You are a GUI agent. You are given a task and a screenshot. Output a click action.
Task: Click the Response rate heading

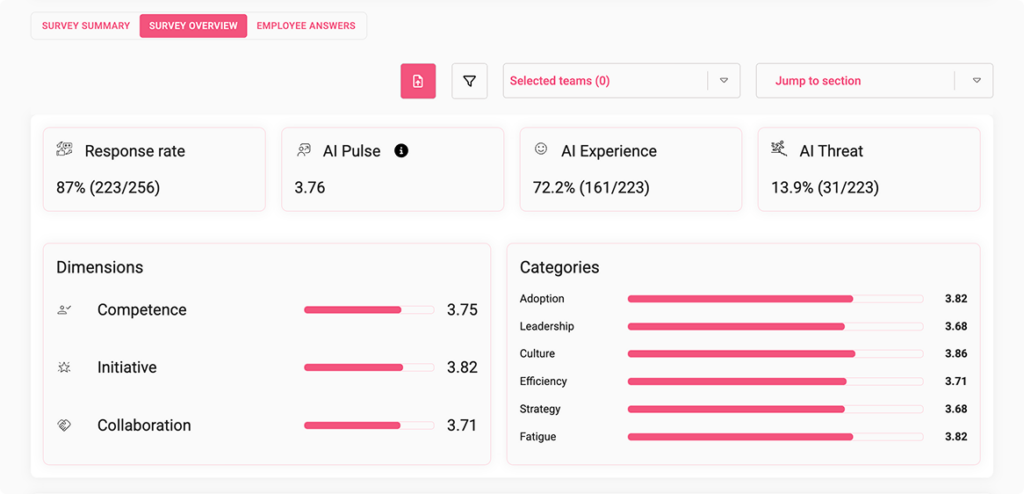(135, 151)
